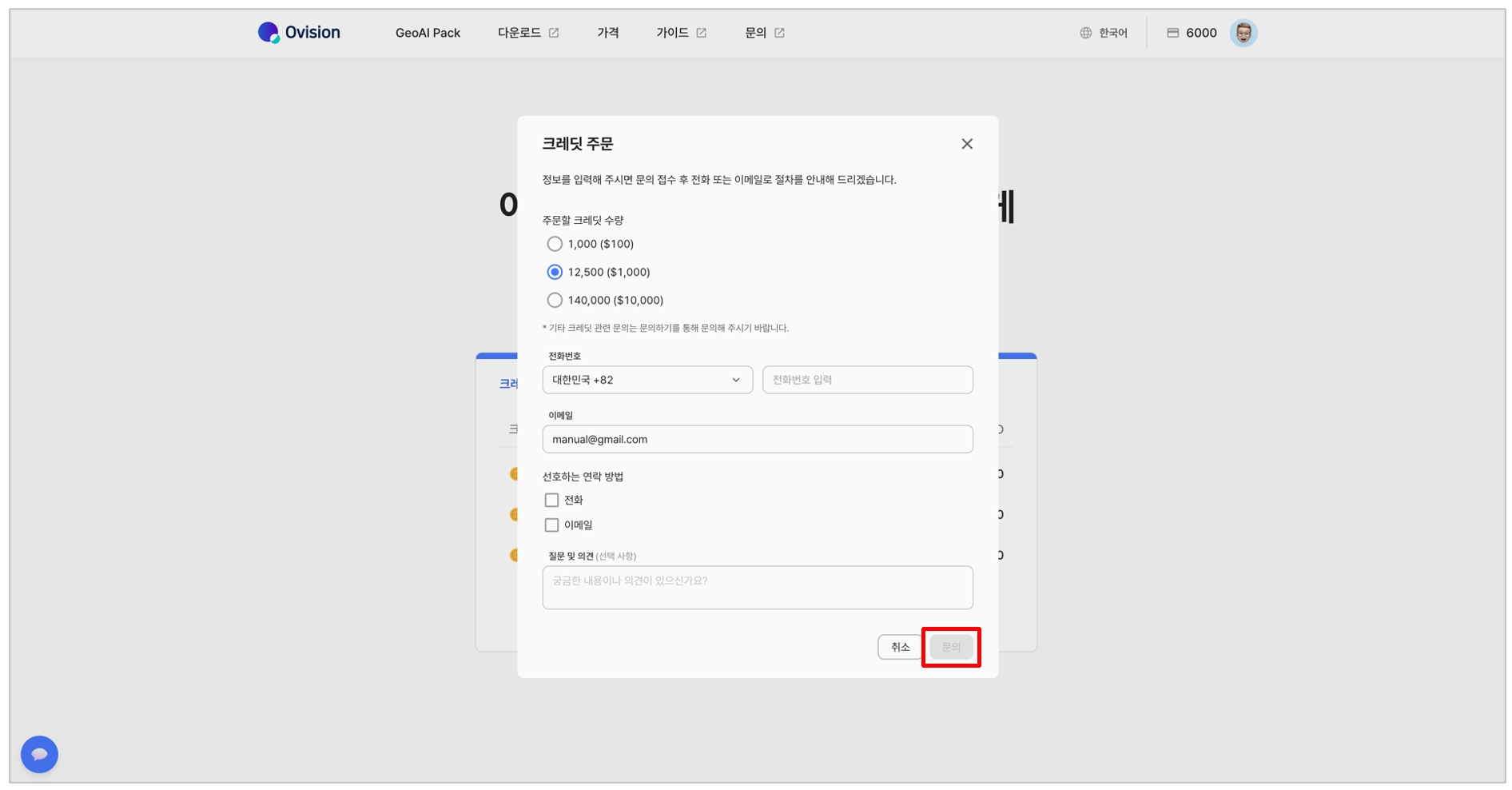The height and width of the screenshot is (790, 1512).
Task: Click the user avatar profile picture
Action: (1243, 33)
